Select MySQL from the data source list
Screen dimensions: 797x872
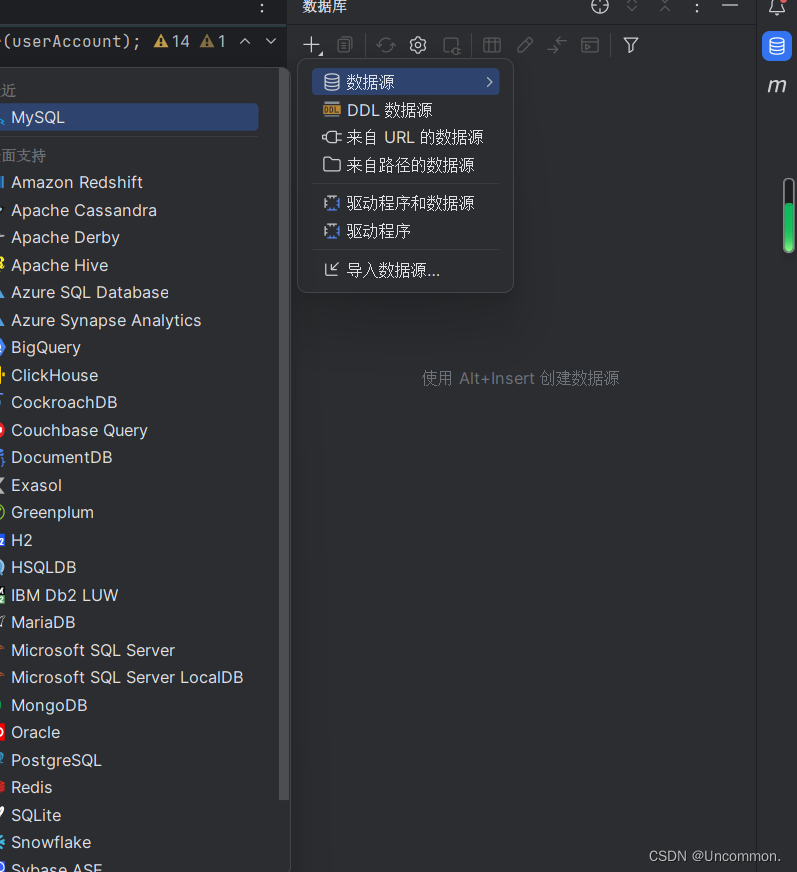38,117
